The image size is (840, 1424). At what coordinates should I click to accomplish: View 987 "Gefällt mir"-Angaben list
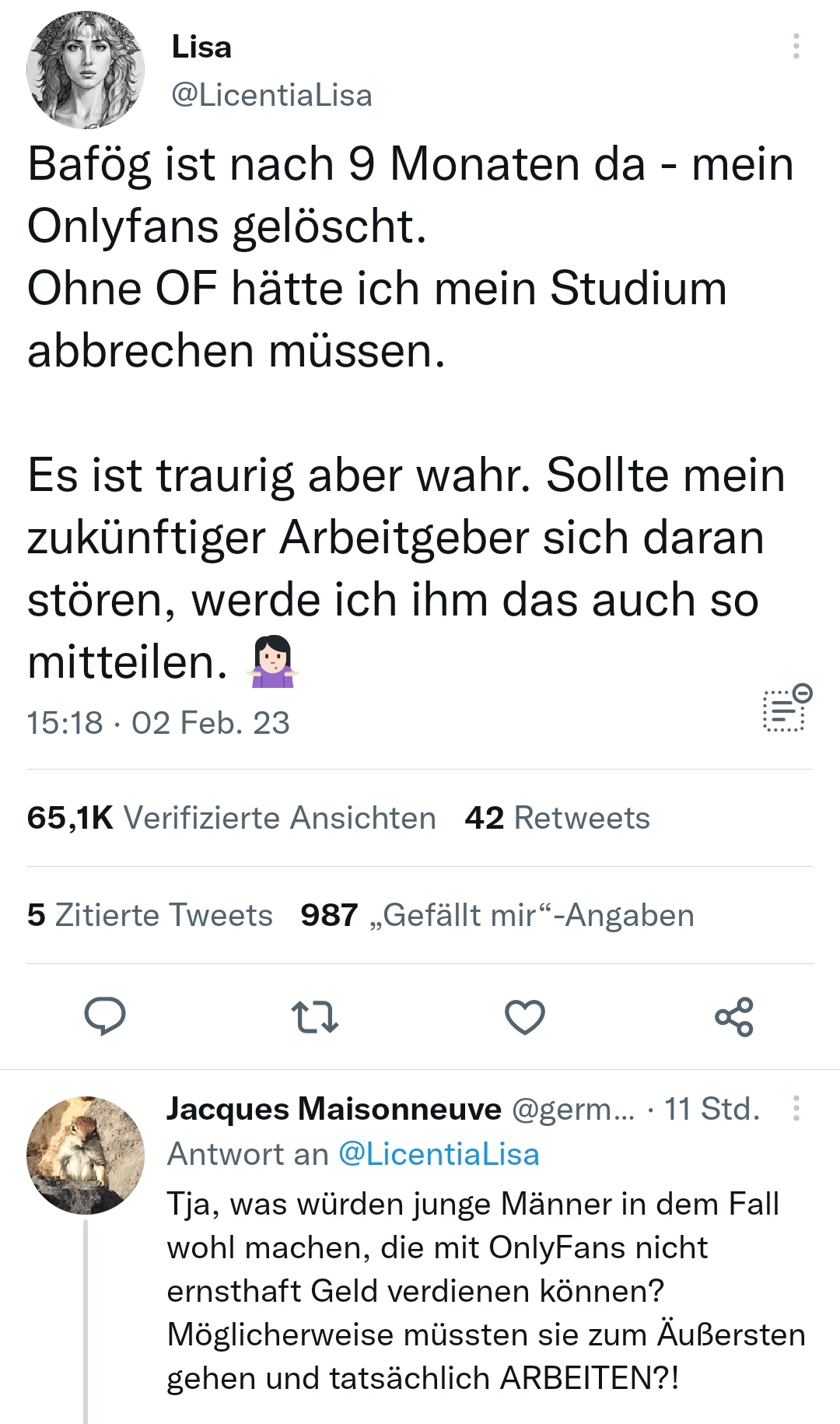pyautogui.click(x=497, y=915)
